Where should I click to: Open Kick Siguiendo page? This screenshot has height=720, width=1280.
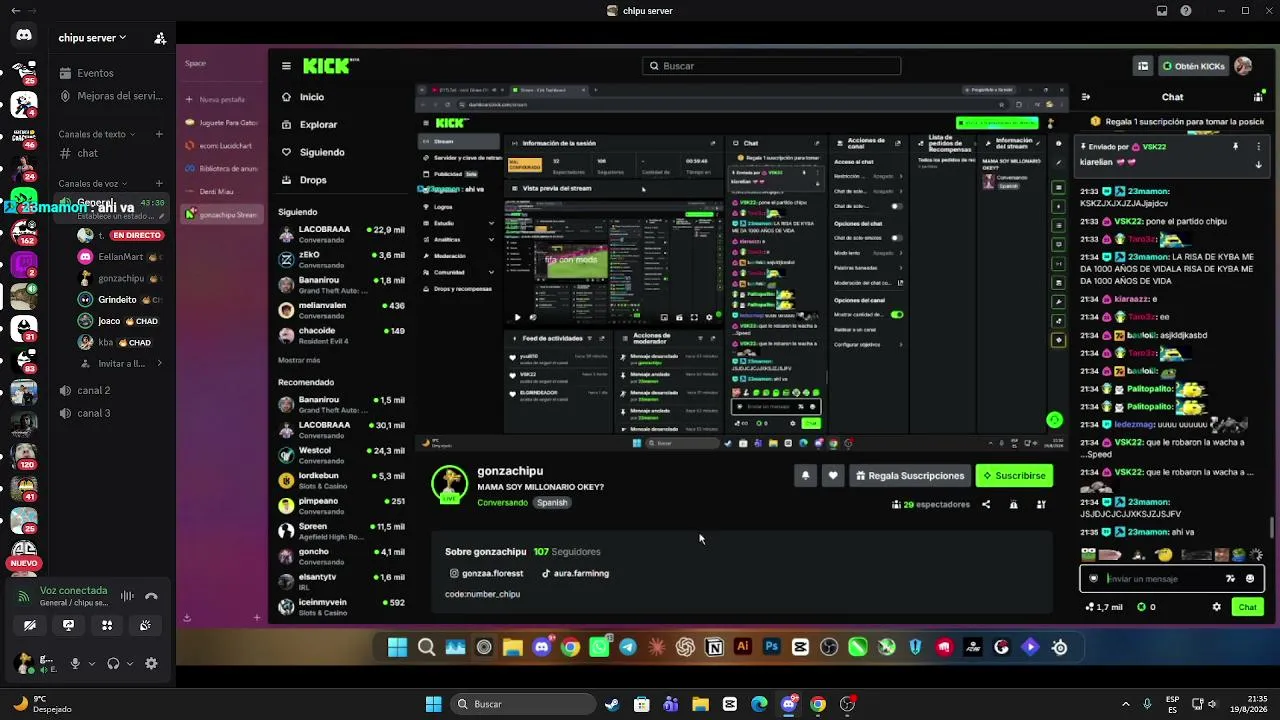(313, 152)
